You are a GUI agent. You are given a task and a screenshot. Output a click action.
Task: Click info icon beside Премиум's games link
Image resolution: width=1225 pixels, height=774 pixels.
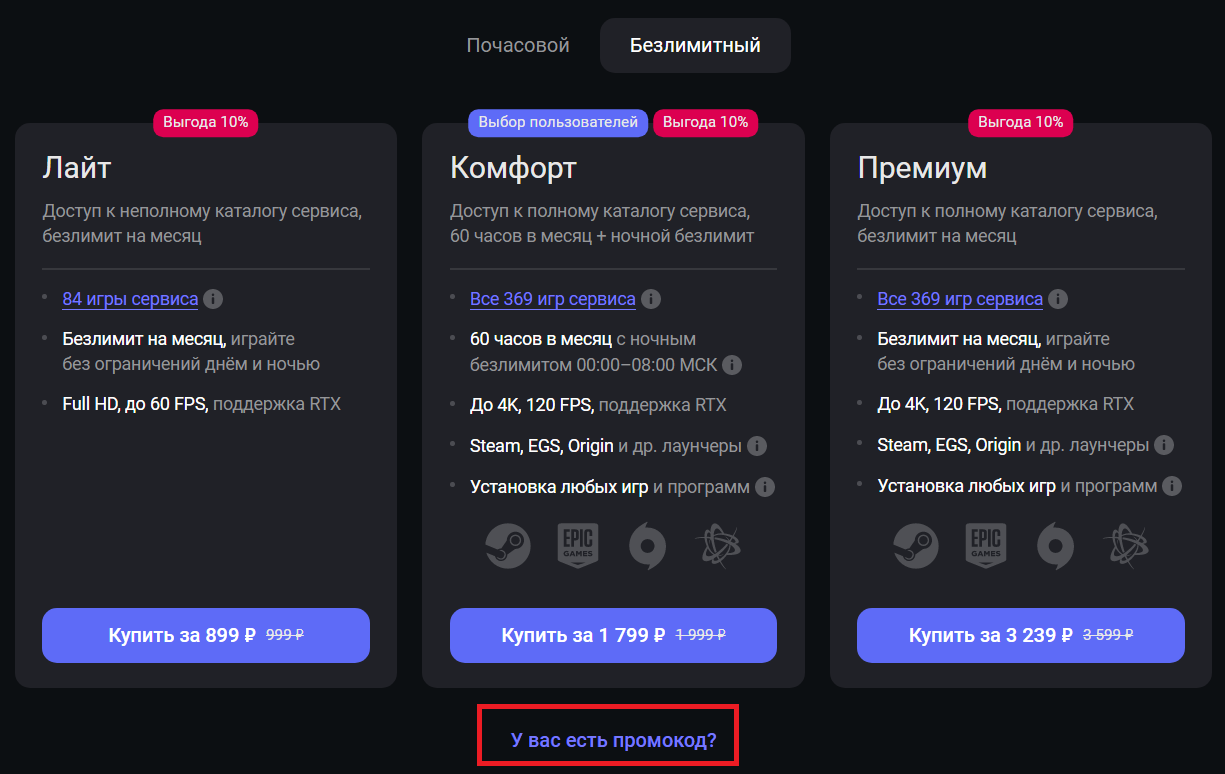pyautogui.click(x=1058, y=299)
